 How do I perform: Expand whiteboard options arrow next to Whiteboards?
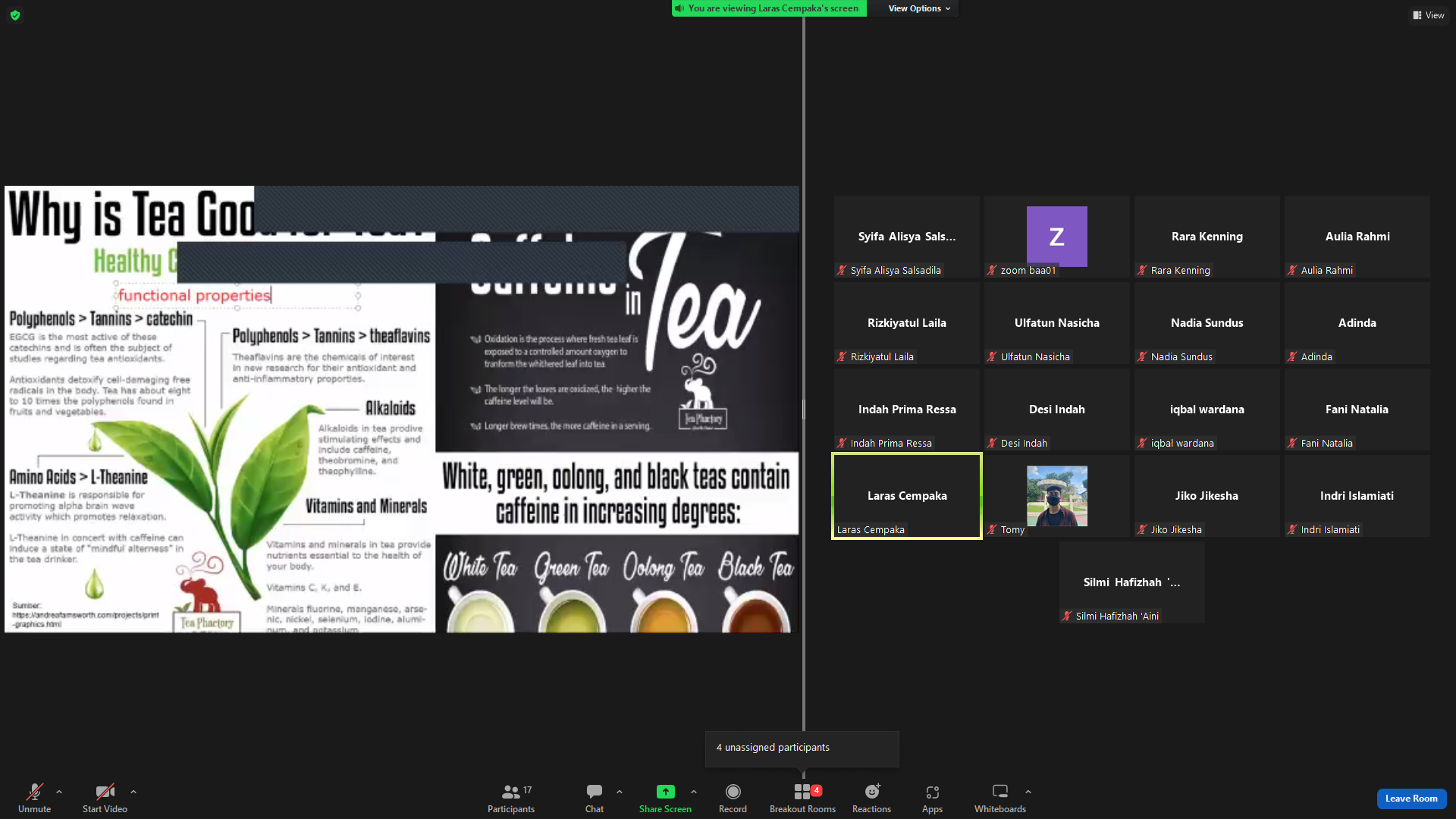pos(1028,792)
